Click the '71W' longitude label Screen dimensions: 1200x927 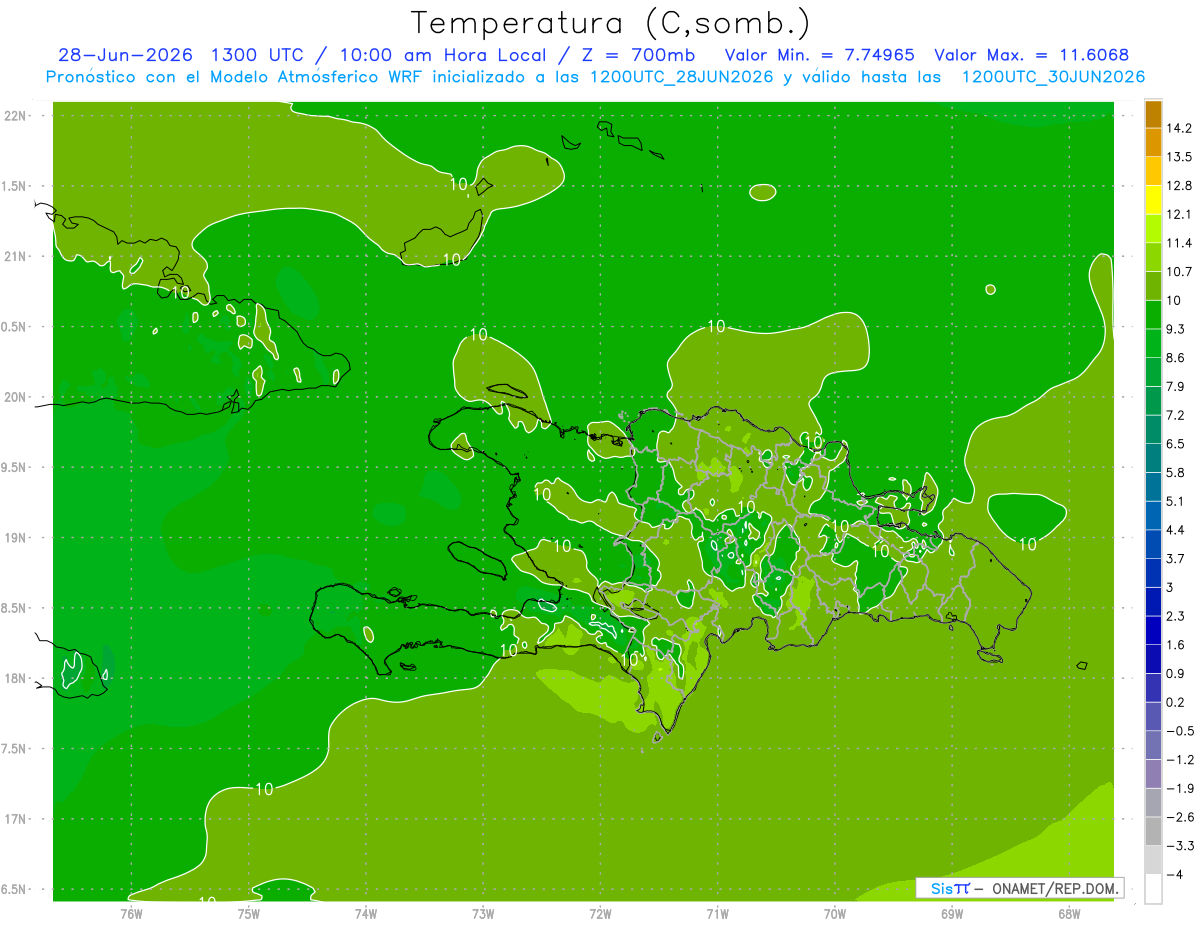(x=717, y=913)
